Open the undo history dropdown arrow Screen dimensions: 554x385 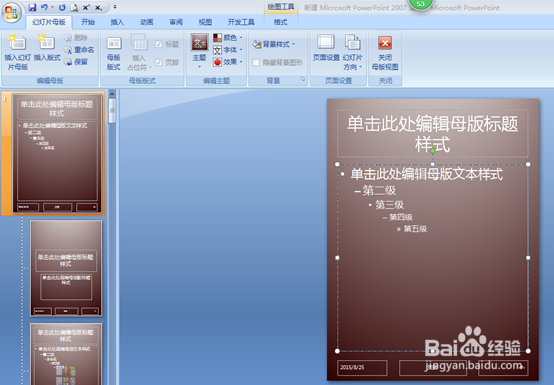52,7
